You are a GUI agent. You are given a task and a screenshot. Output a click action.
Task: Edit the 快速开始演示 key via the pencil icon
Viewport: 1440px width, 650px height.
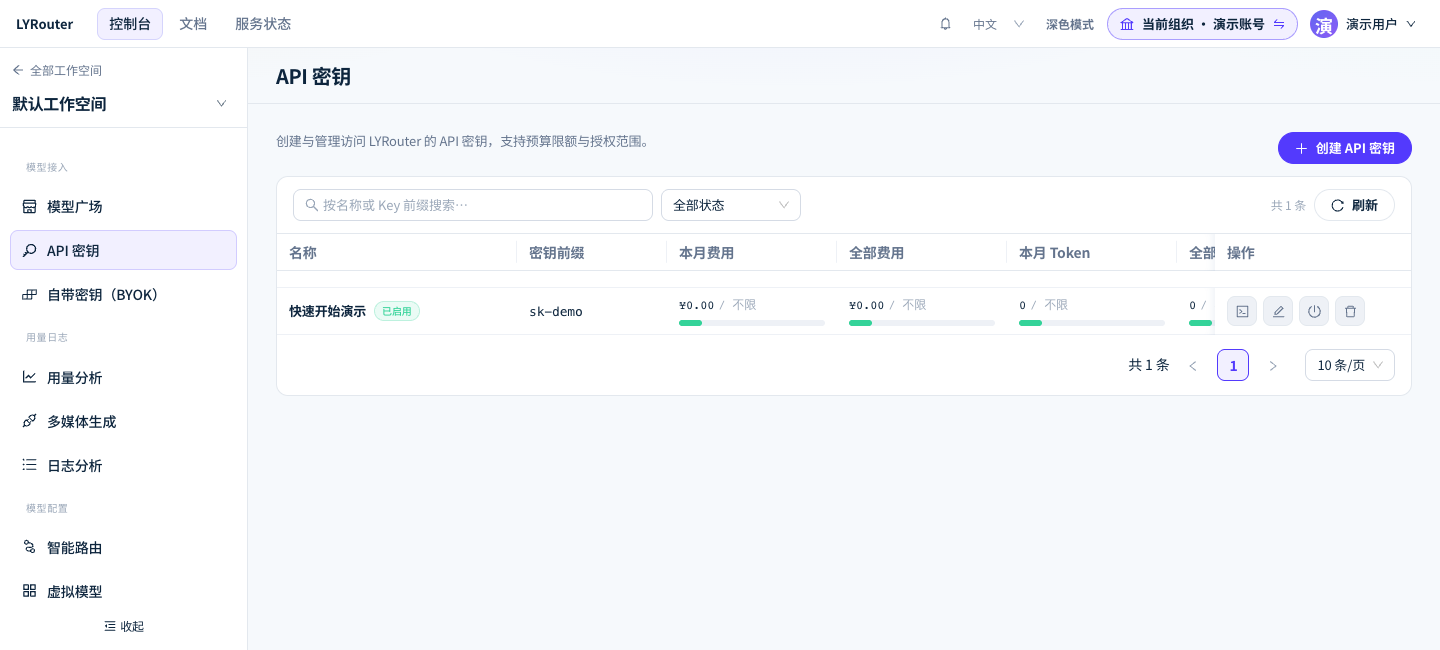[1278, 311]
